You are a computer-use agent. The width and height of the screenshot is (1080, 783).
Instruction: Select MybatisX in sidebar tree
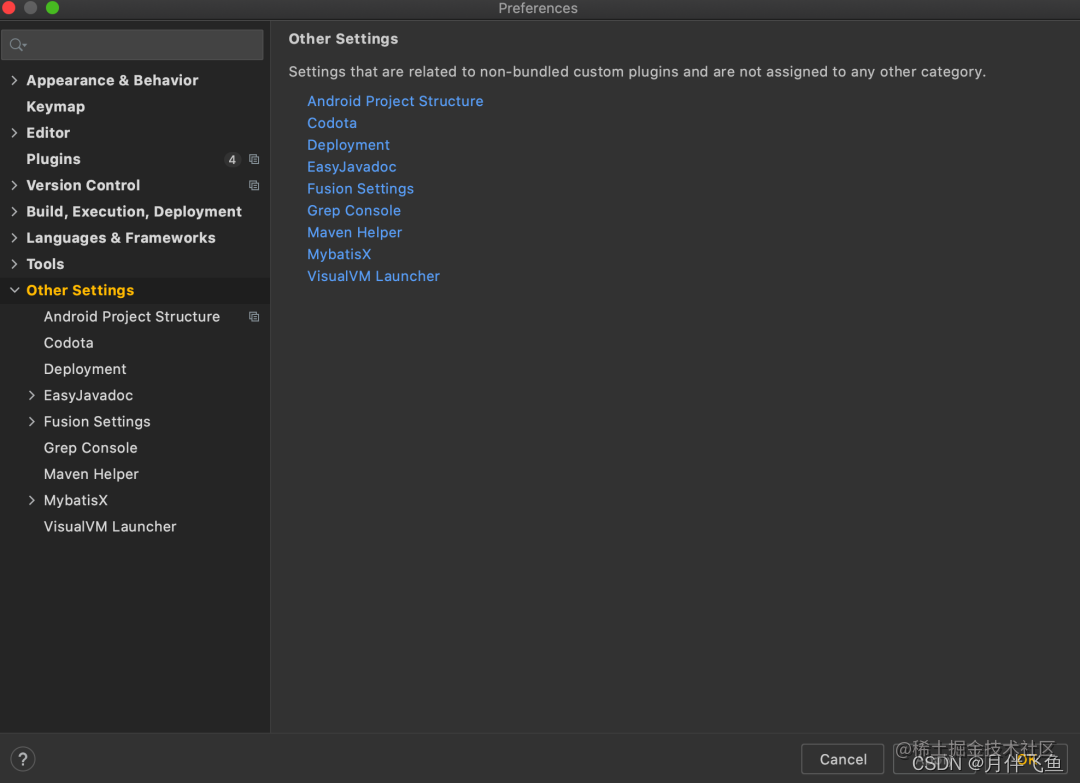tap(76, 500)
